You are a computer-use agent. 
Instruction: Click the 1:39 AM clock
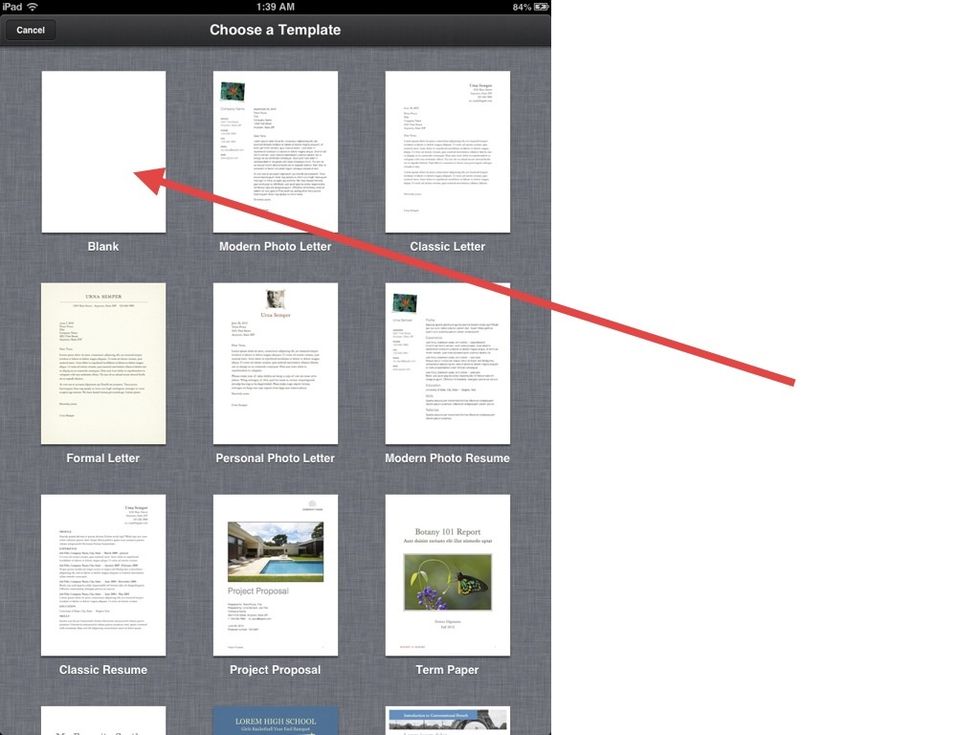click(275, 7)
